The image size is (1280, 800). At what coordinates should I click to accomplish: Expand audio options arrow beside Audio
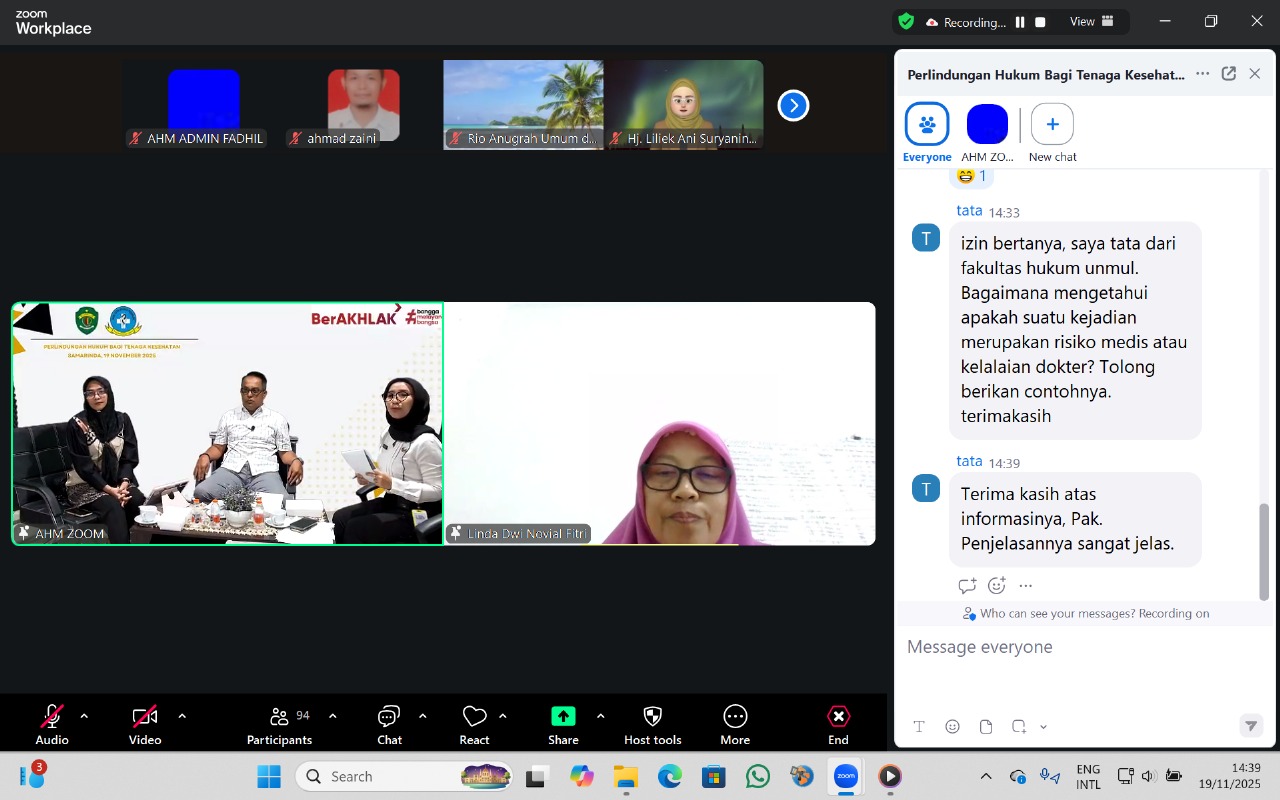[x=84, y=716]
